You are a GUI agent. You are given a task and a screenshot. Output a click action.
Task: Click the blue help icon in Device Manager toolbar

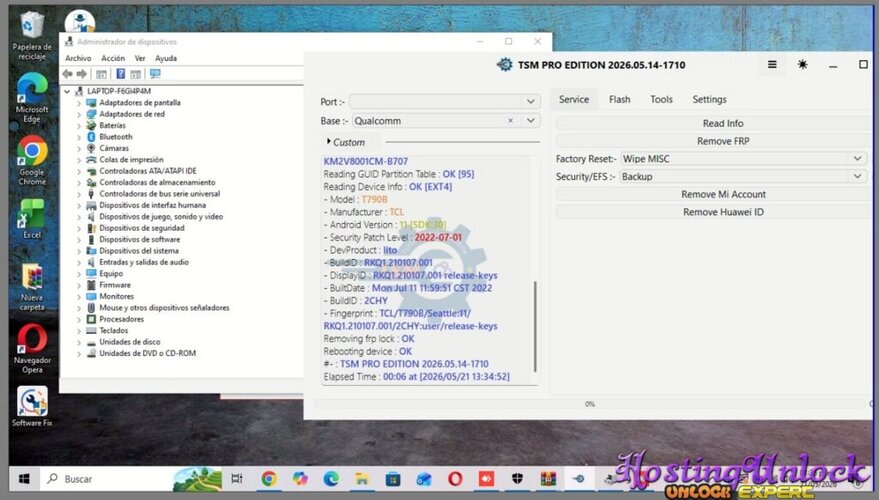tap(121, 74)
